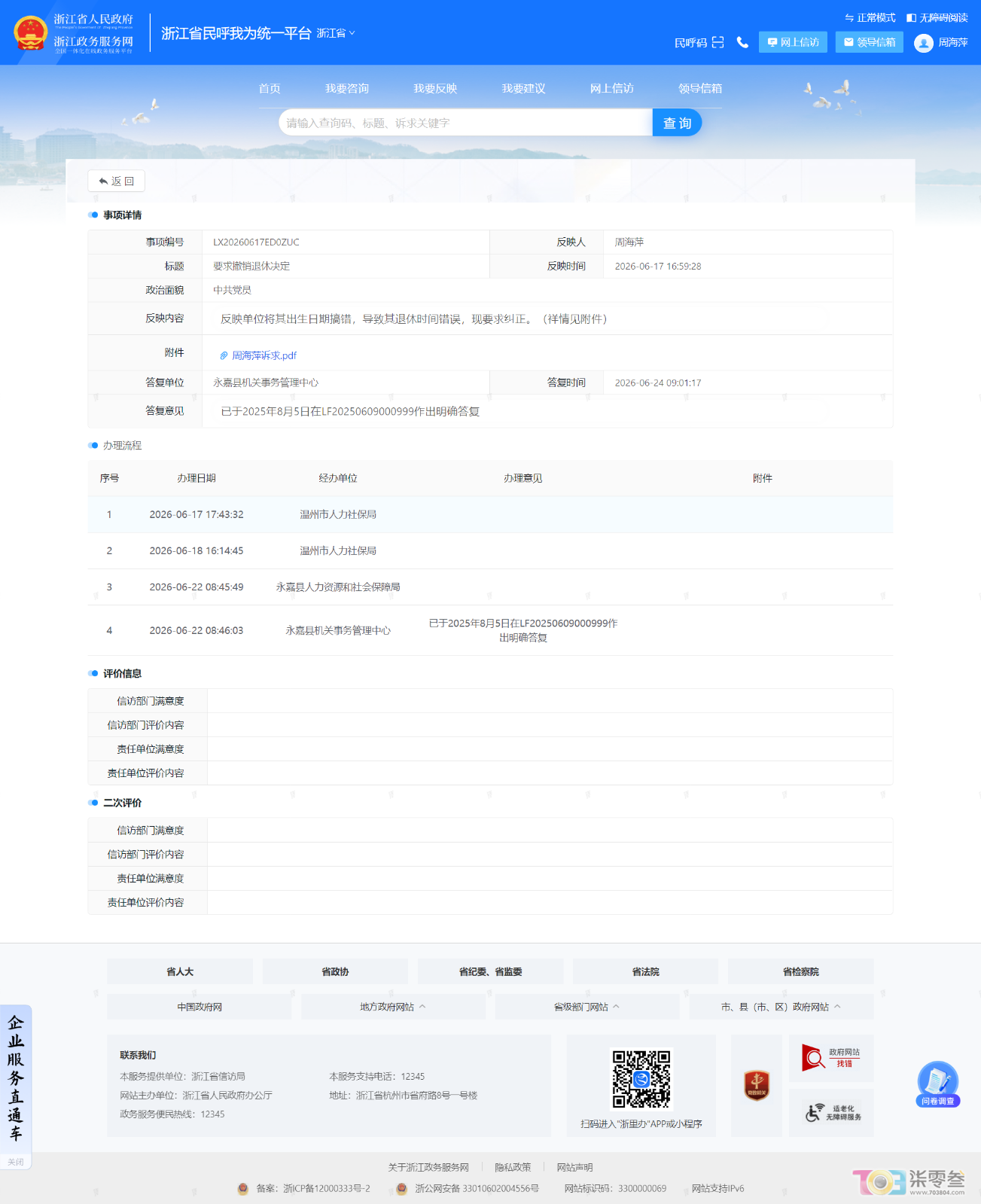
Task: Click the paperclip icon beside the attachment
Action: (224, 355)
